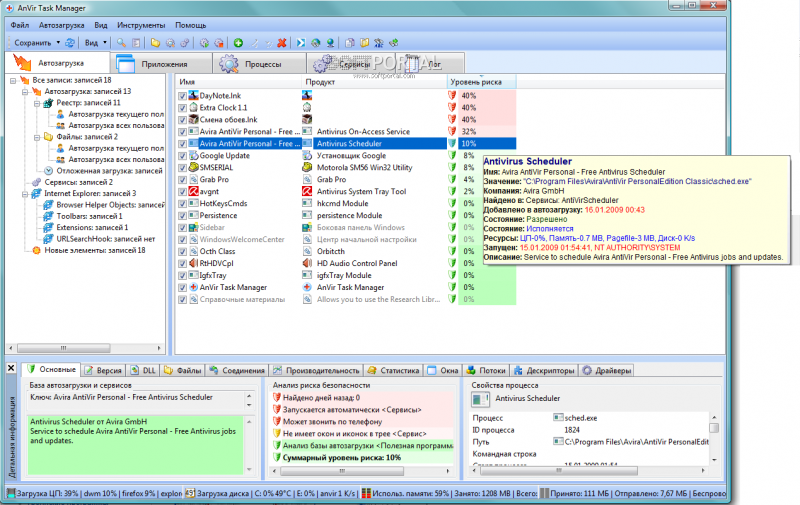Screen dimensions: 800x505
Task: Collapse the Файлы: записей 2 node
Action: (37, 137)
